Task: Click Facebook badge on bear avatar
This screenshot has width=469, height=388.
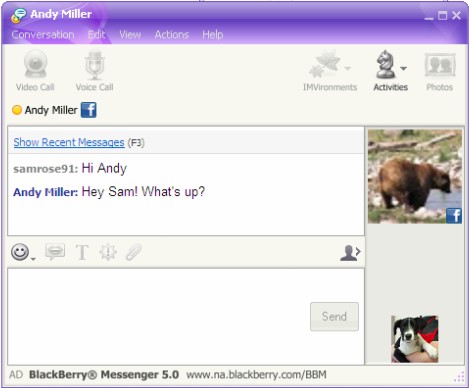Action: (x=454, y=216)
